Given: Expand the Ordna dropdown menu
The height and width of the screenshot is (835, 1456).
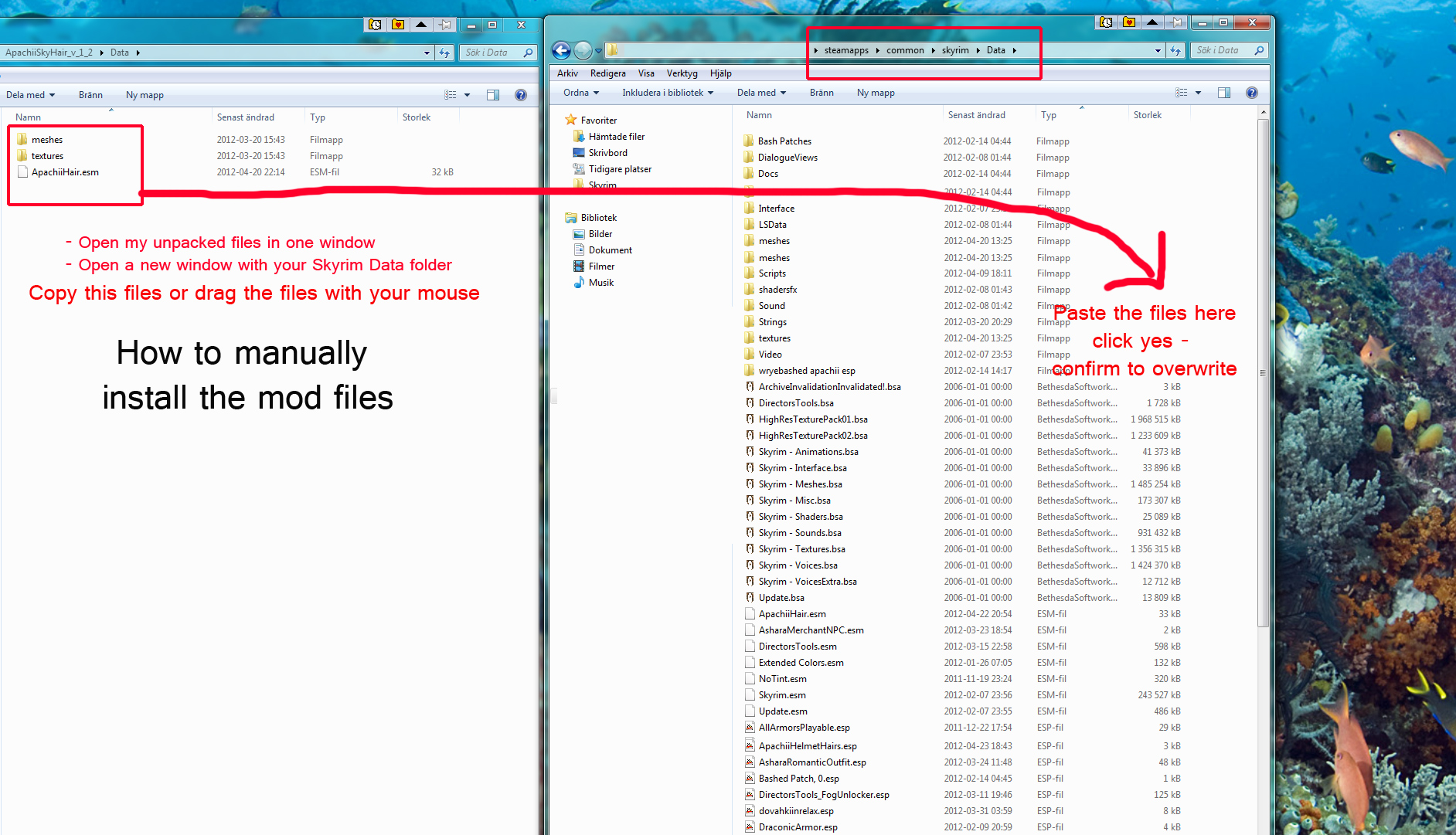Looking at the screenshot, I should pyautogui.click(x=581, y=93).
